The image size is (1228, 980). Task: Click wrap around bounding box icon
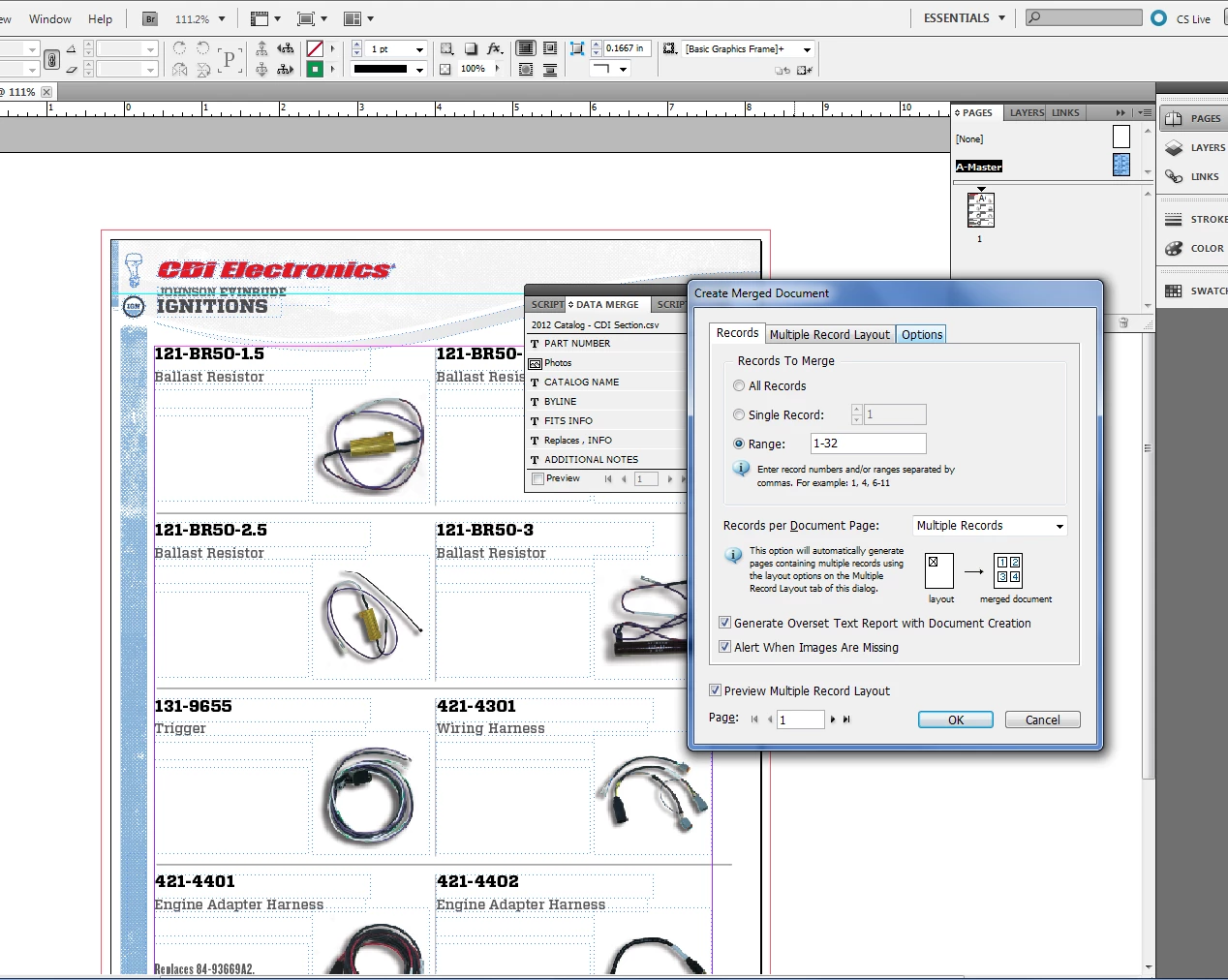[550, 48]
